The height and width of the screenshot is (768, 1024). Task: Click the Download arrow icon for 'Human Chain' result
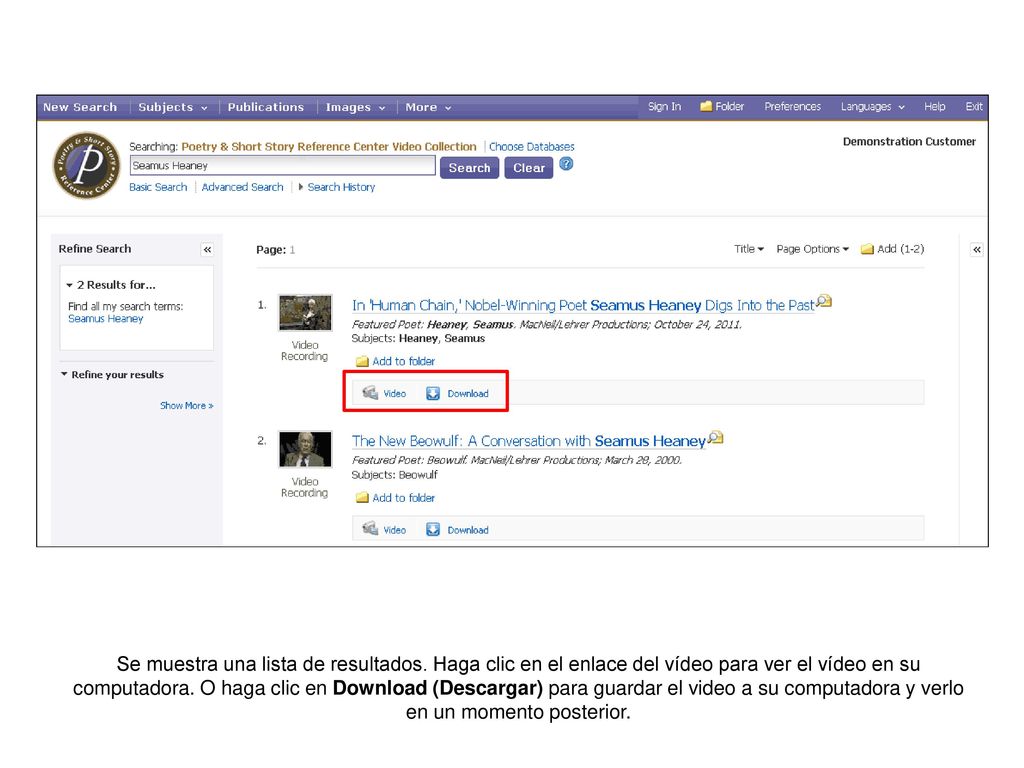[433, 393]
